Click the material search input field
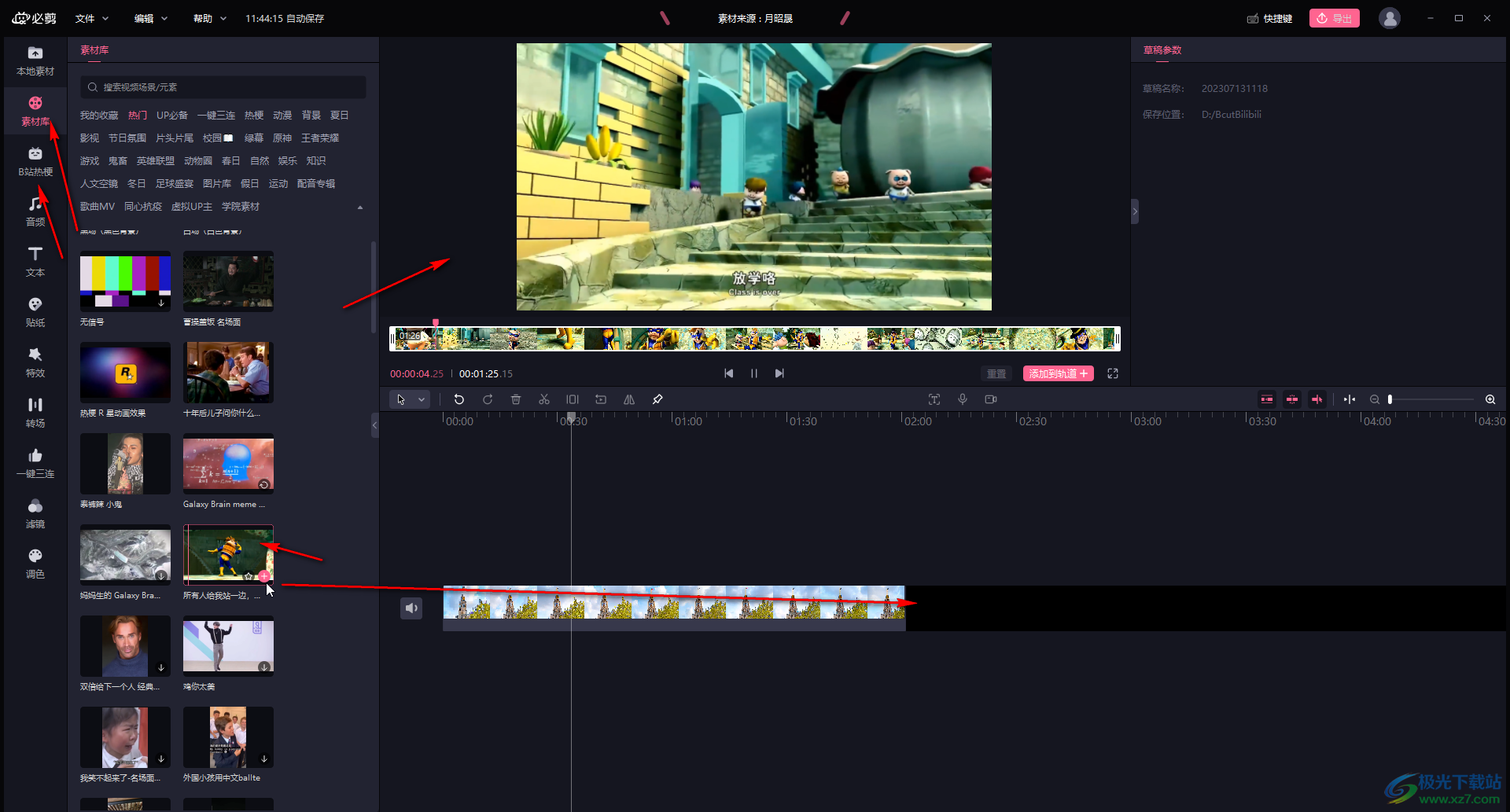 223,87
